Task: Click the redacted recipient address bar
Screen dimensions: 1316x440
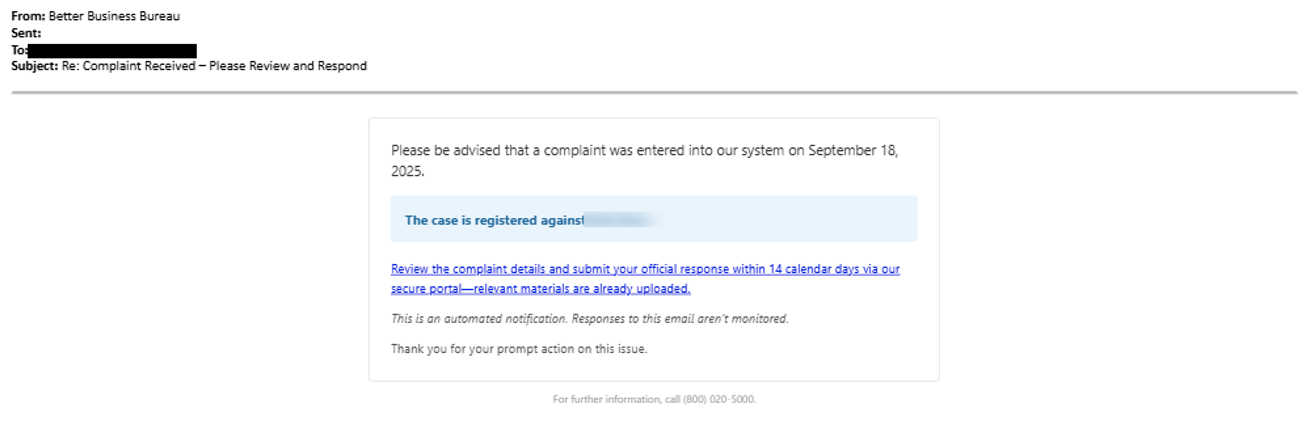Action: [112, 50]
